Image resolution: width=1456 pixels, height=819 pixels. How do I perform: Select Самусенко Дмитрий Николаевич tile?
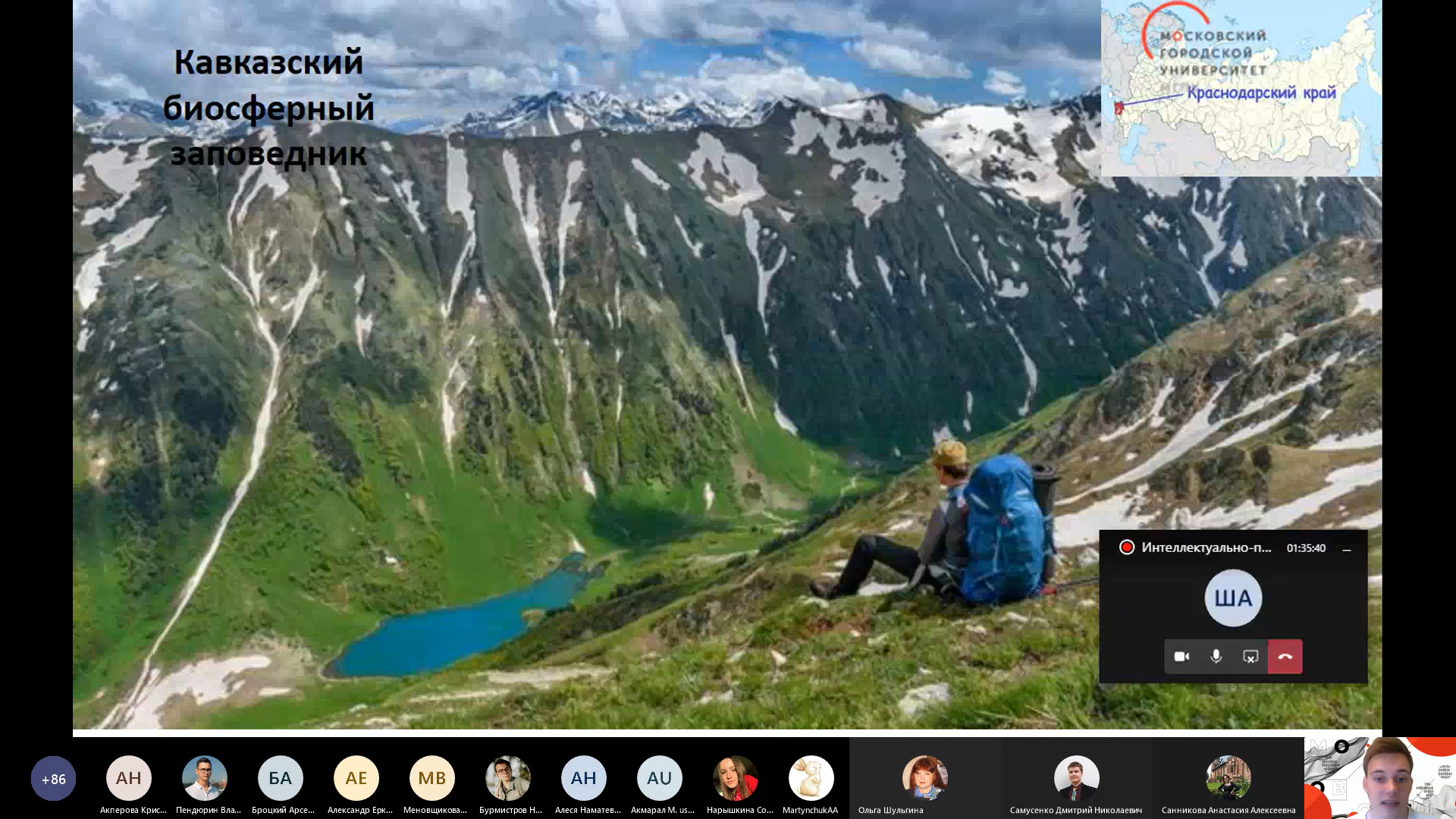tap(1076, 778)
